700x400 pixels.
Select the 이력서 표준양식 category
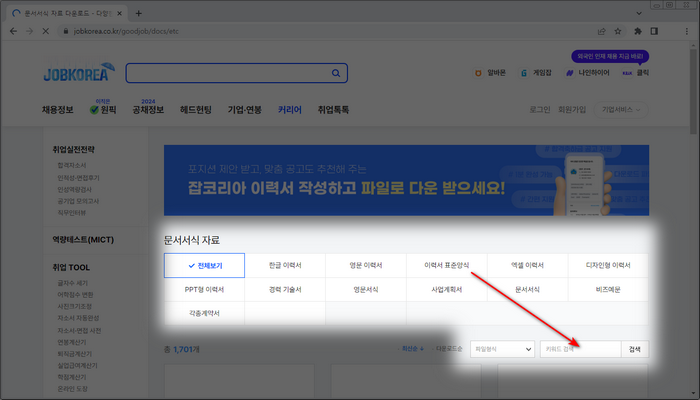point(447,266)
